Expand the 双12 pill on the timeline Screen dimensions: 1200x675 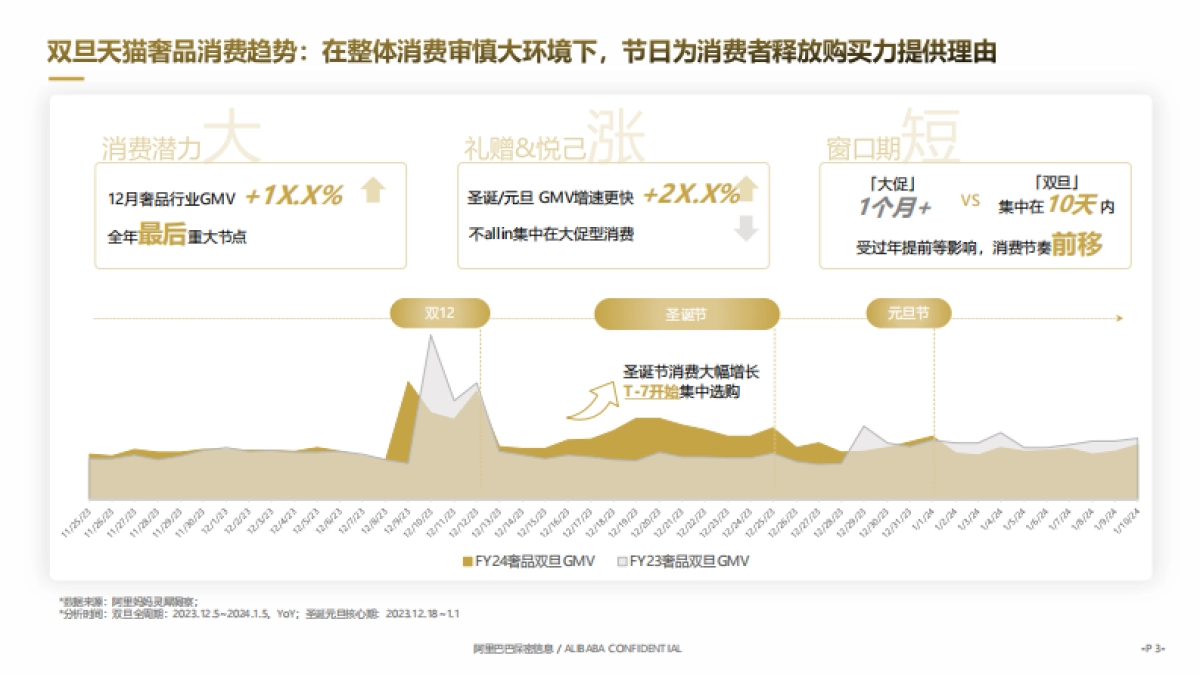[438, 314]
